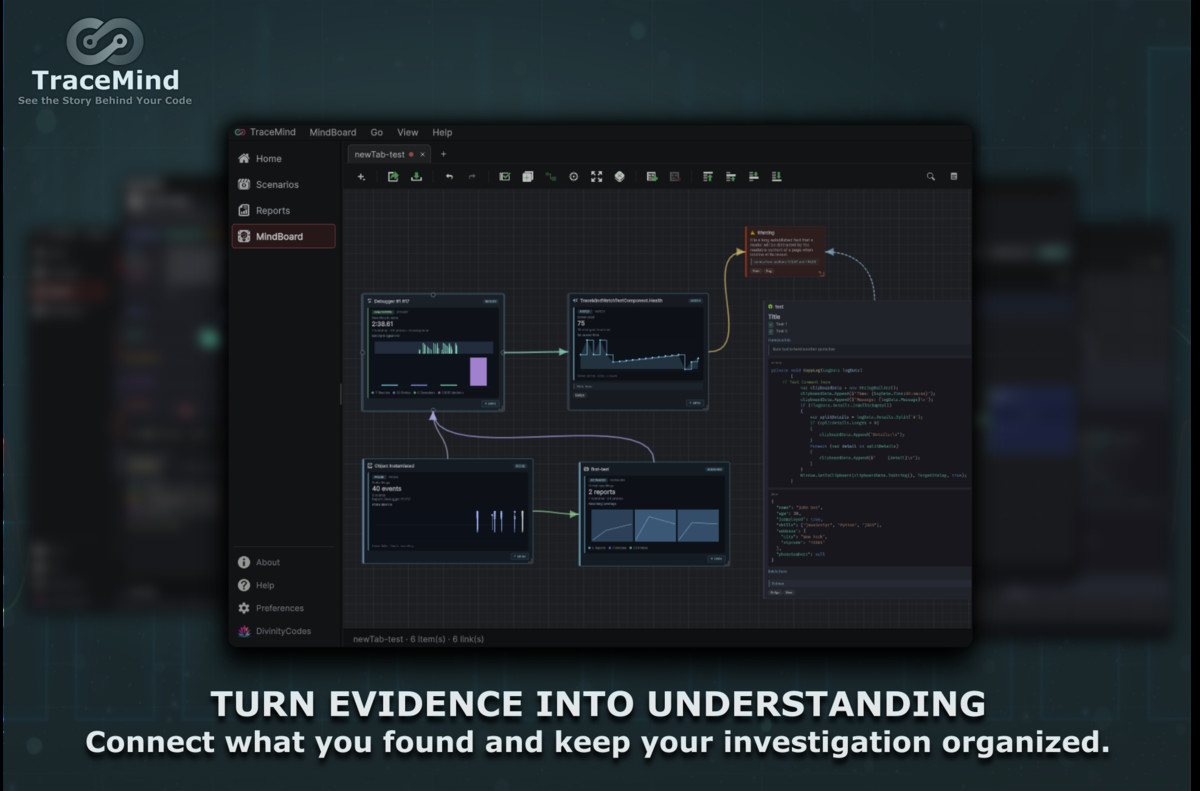
Task: Open Help in the sidebar bottom section
Action: (x=283, y=585)
